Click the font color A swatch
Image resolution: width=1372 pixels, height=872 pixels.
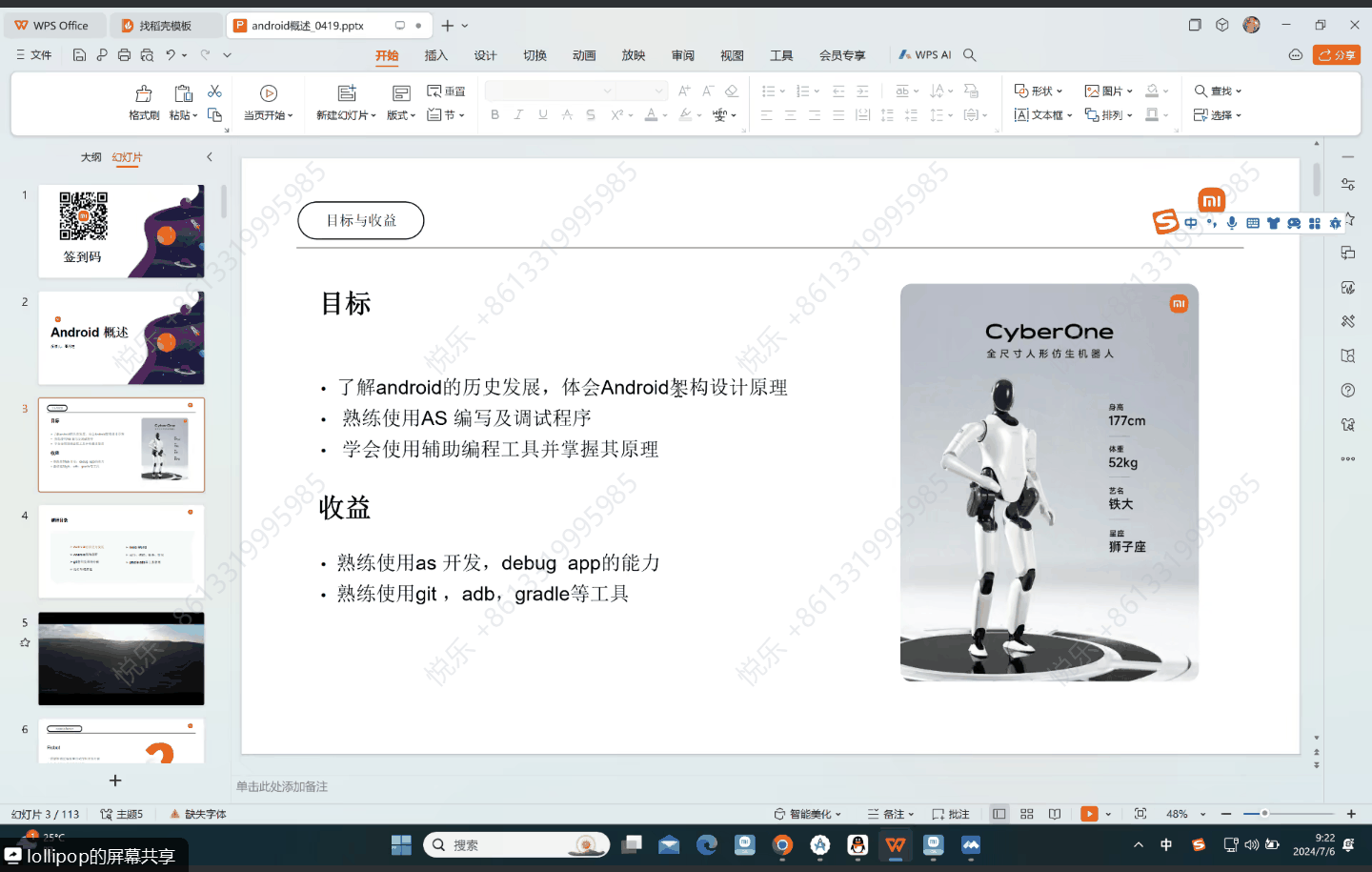pyautogui.click(x=651, y=114)
